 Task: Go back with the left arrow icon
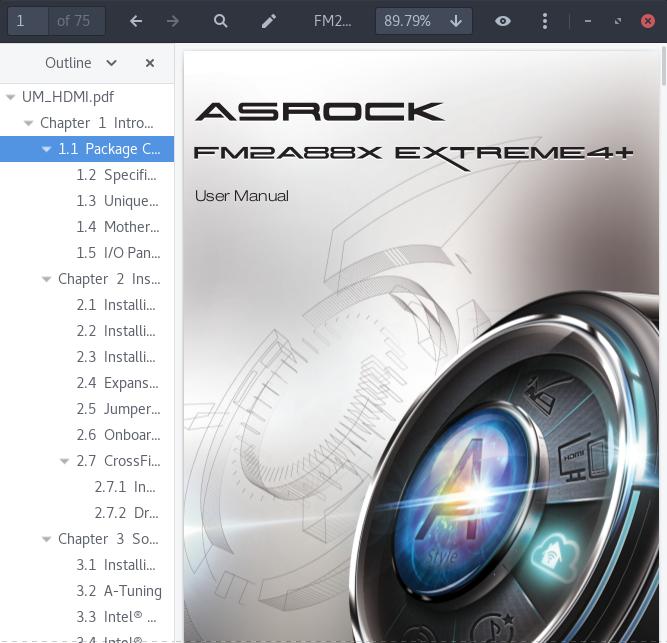[x=136, y=21]
